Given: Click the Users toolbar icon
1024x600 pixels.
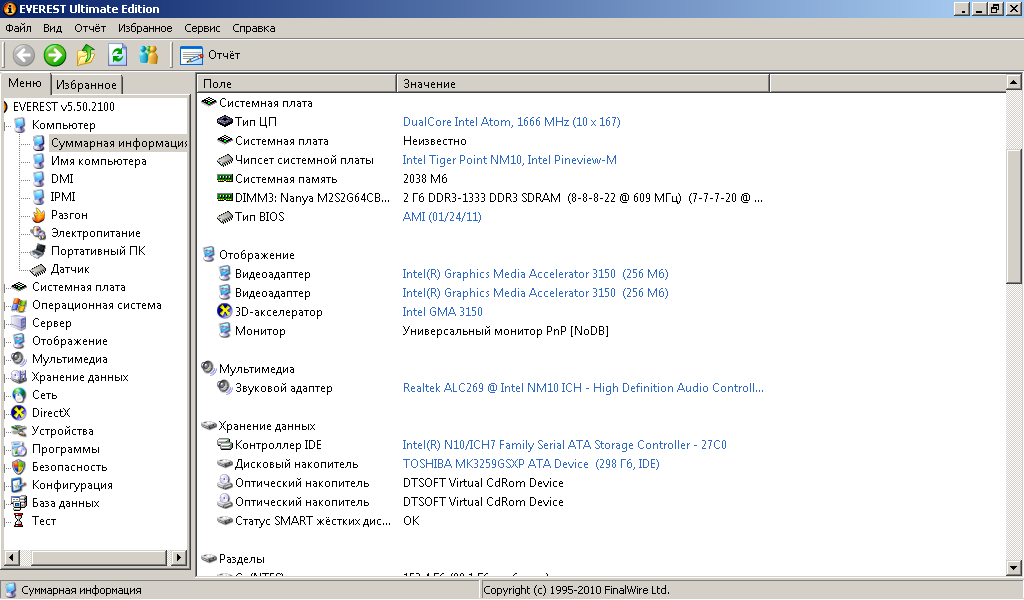Looking at the screenshot, I should coord(148,55).
